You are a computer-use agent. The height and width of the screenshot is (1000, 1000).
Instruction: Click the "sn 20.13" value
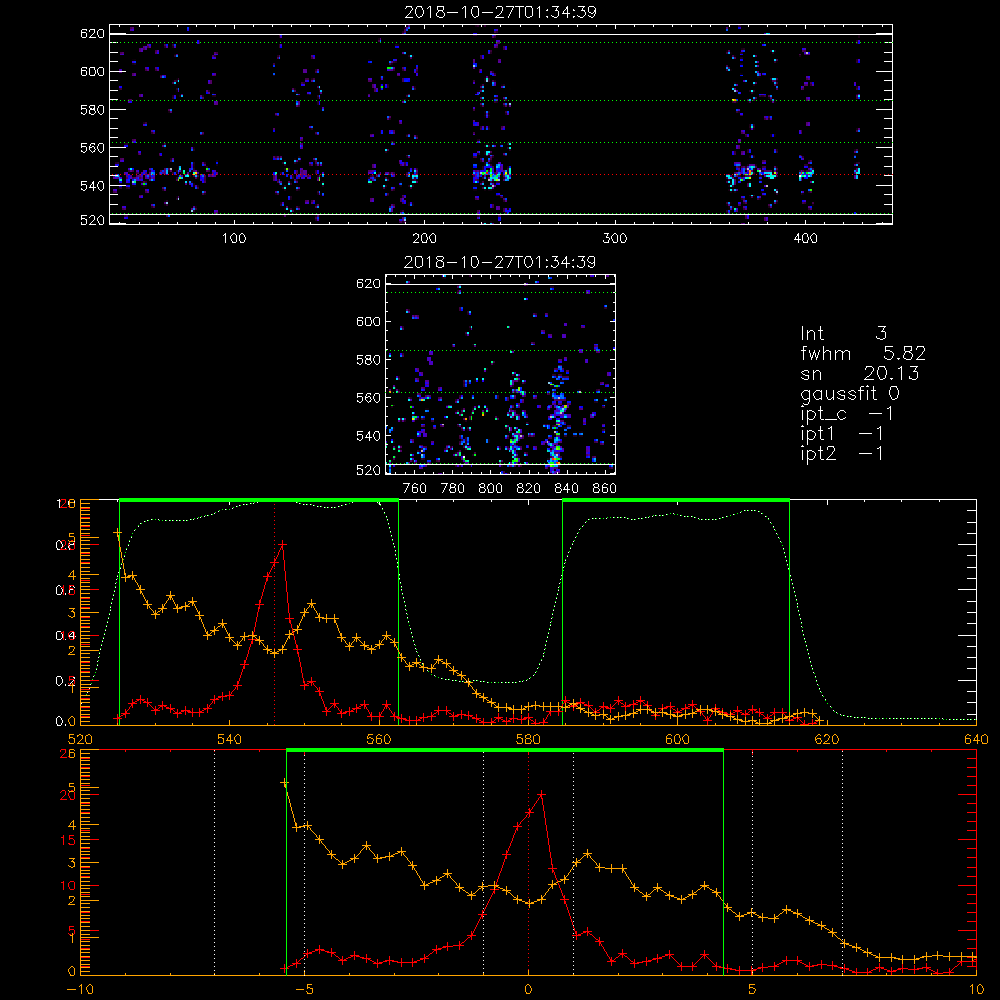point(860,373)
